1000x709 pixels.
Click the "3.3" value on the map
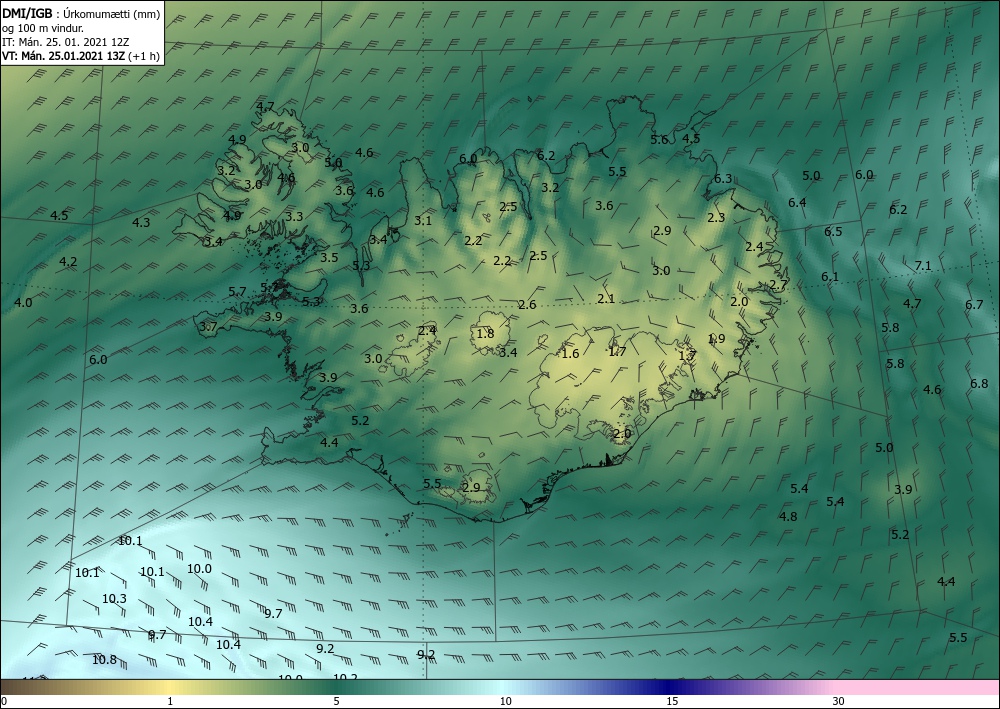pos(294,217)
